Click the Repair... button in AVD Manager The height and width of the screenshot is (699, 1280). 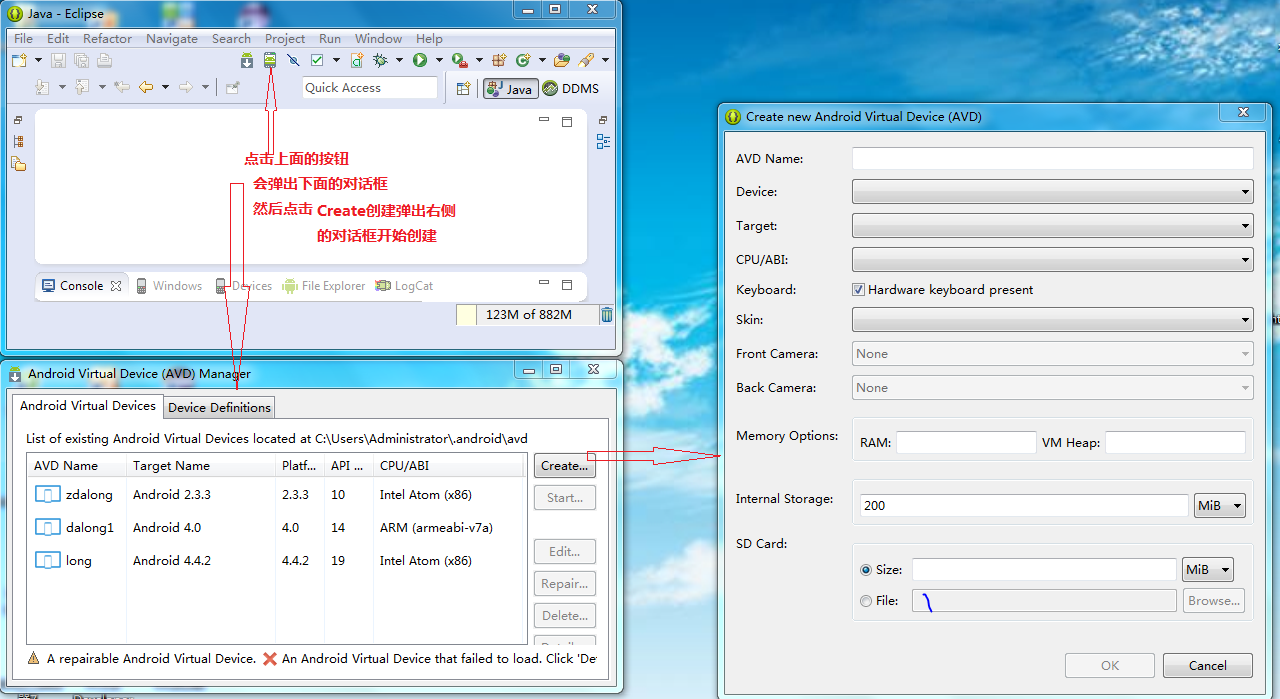tap(565, 583)
